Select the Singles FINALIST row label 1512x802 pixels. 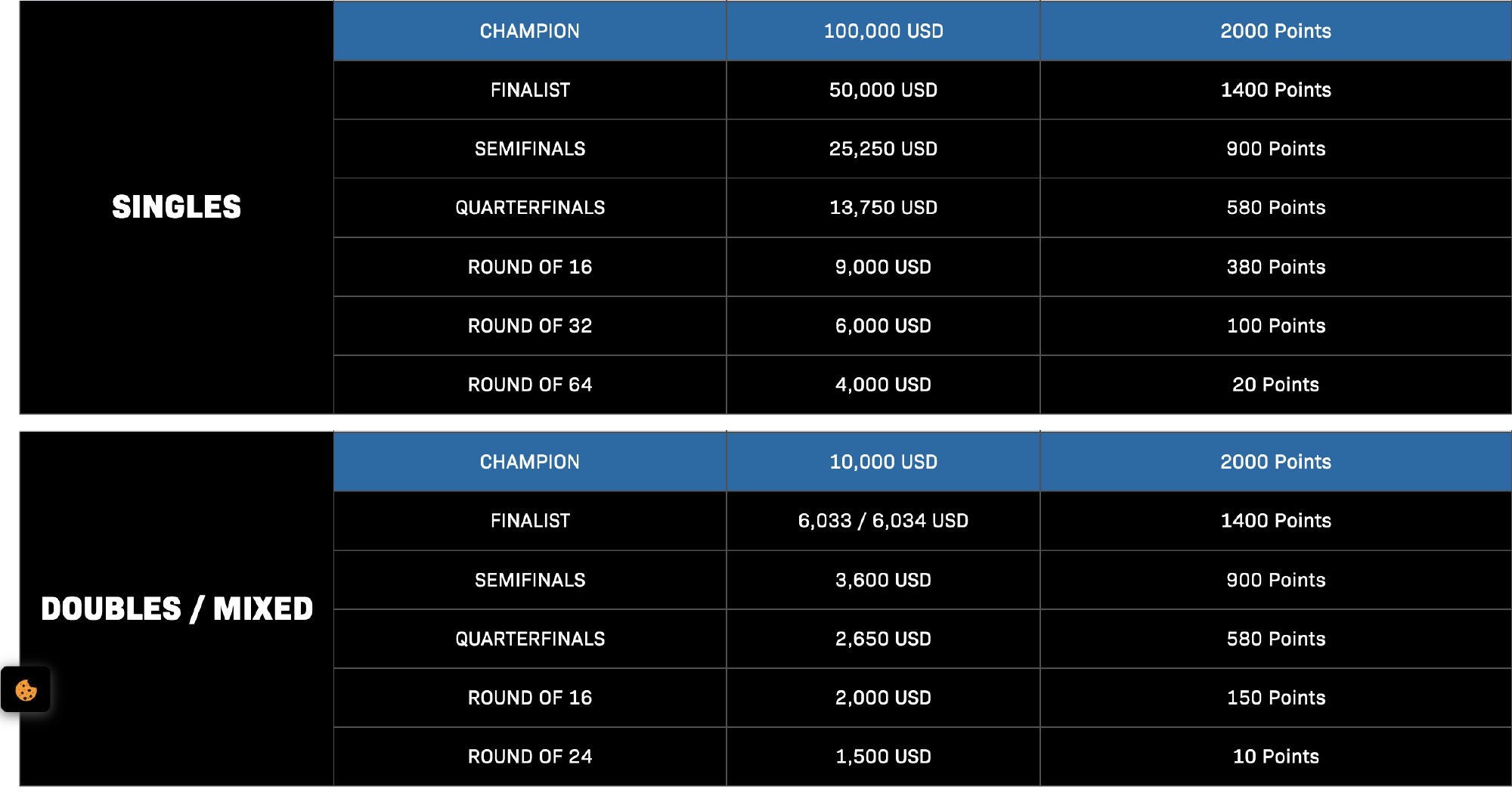pyautogui.click(x=530, y=90)
